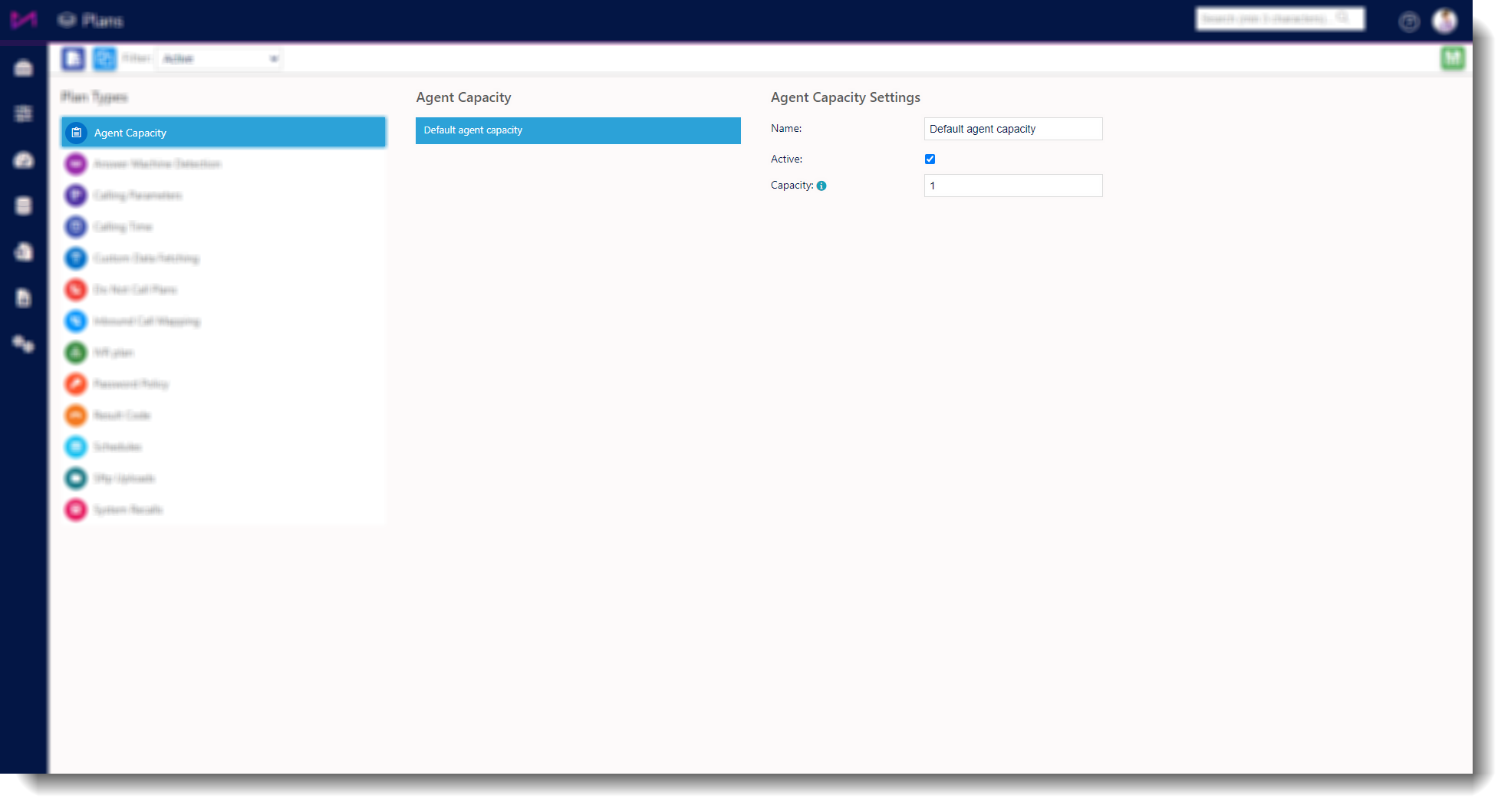
Task: Open the Filter dropdown showing Active
Action: pos(220,59)
